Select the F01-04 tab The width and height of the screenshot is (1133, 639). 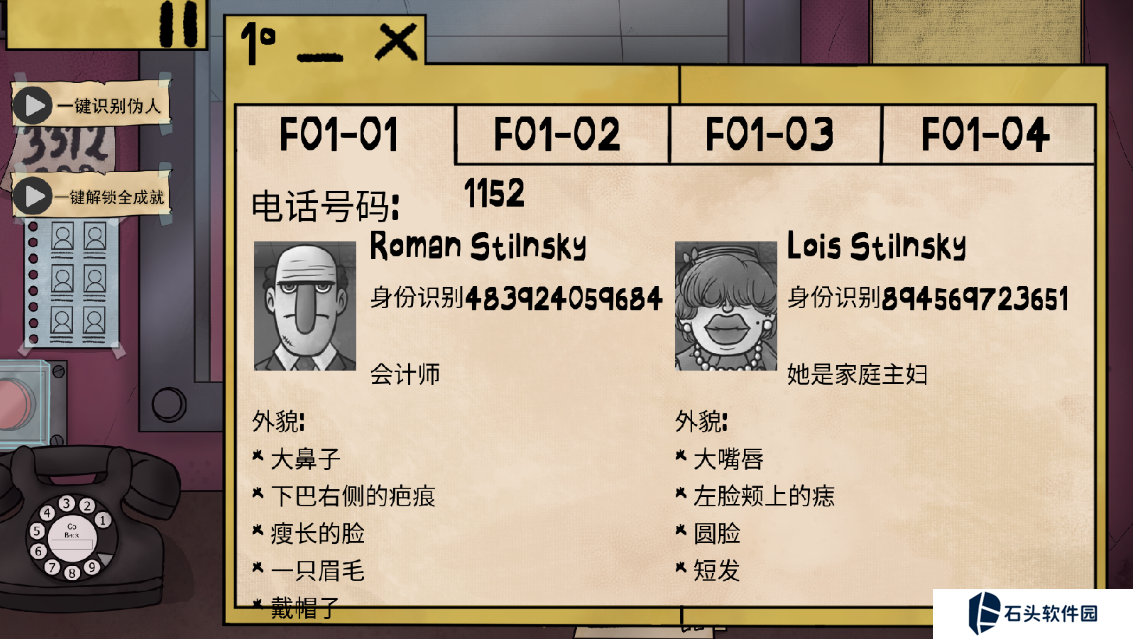click(985, 134)
